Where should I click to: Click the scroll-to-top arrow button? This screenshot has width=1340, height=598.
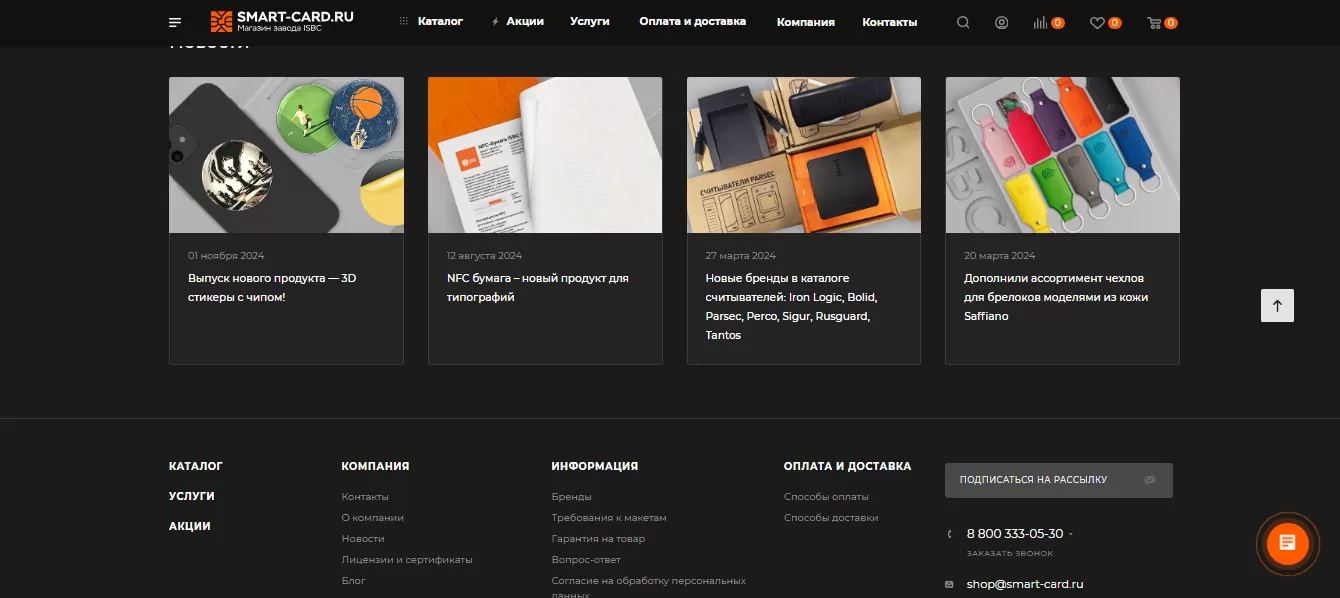point(1277,306)
